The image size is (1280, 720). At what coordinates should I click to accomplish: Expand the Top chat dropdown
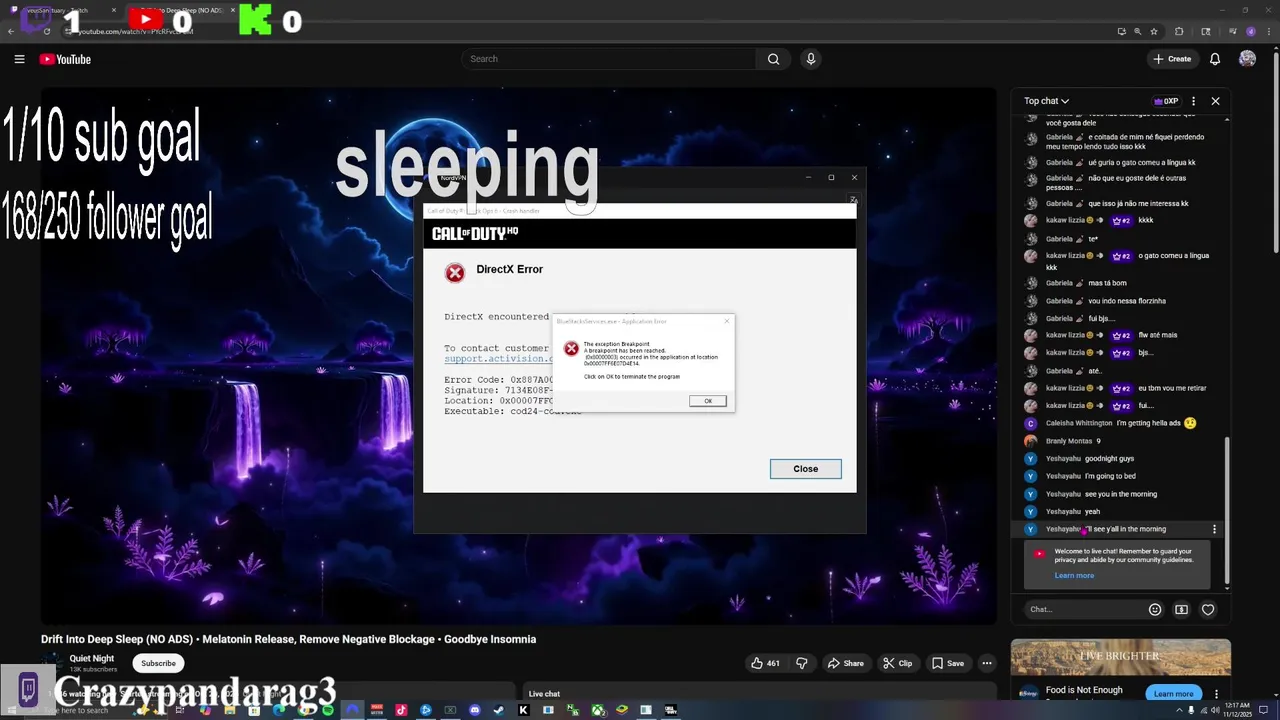click(1046, 101)
